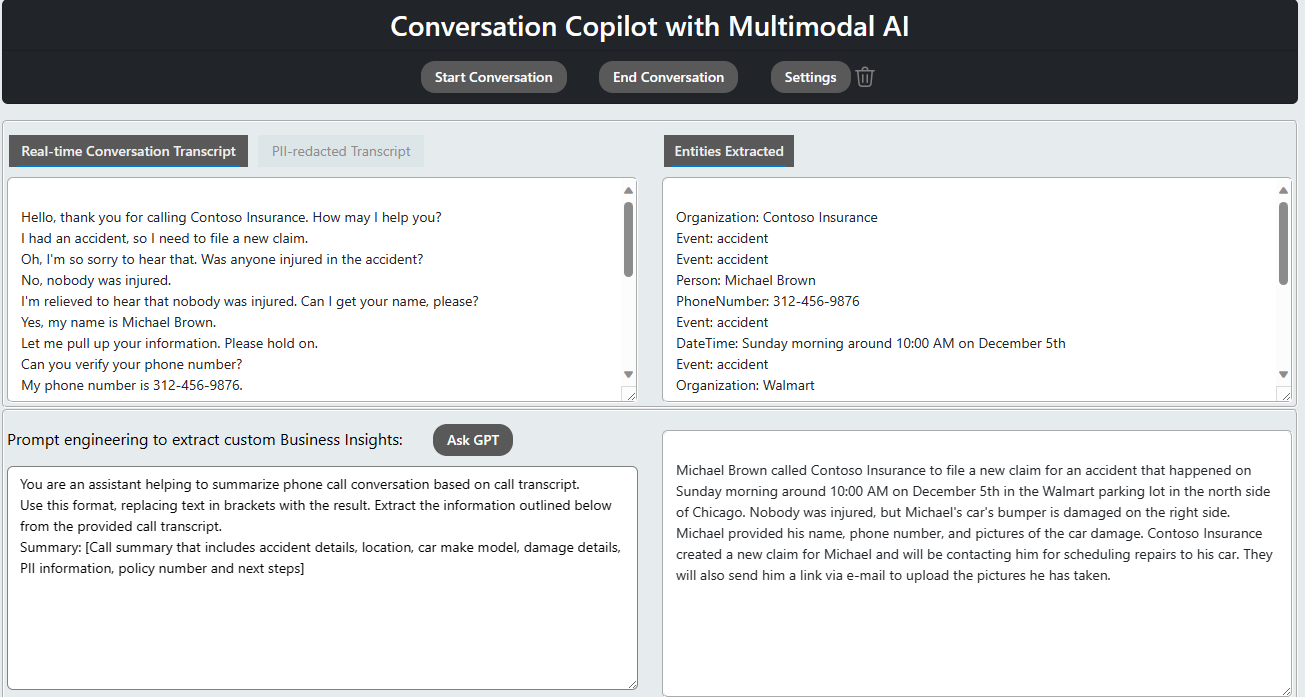This screenshot has height=697, width=1305.
Task: Click the trash can icon beside Settings
Action: click(865, 77)
